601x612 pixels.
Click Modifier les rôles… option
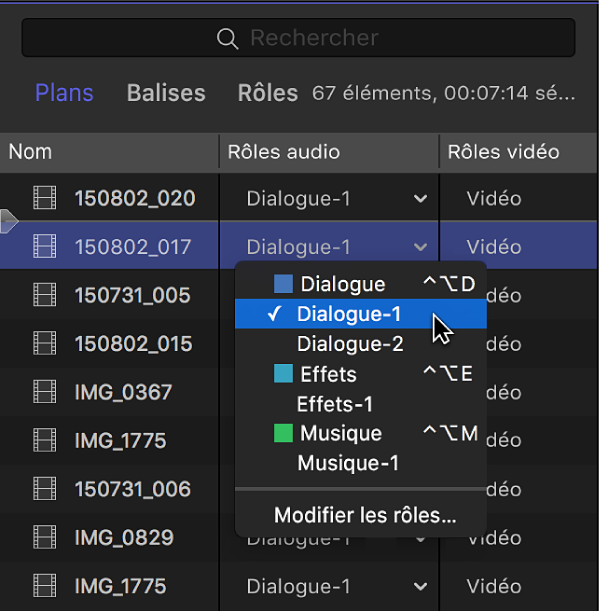coord(365,516)
